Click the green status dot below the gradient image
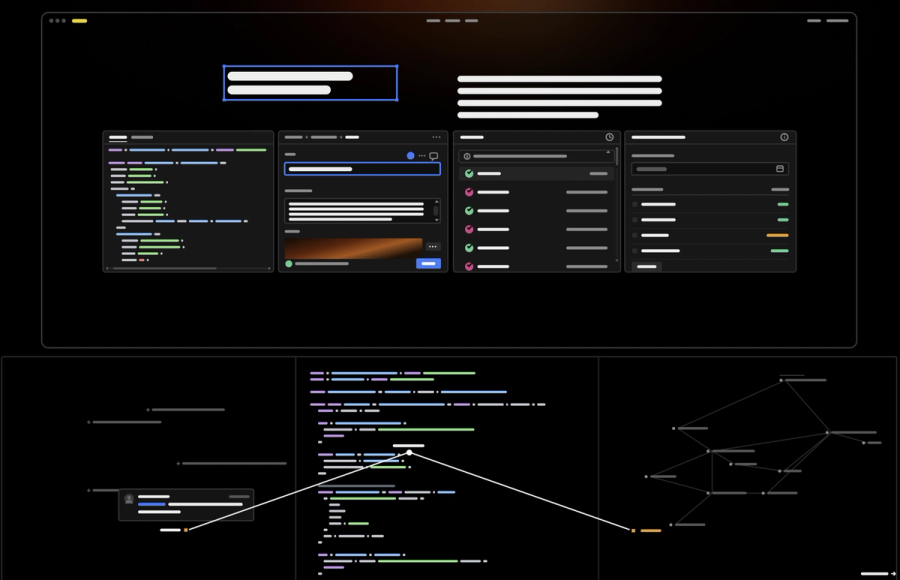The image size is (900, 580). (x=289, y=264)
